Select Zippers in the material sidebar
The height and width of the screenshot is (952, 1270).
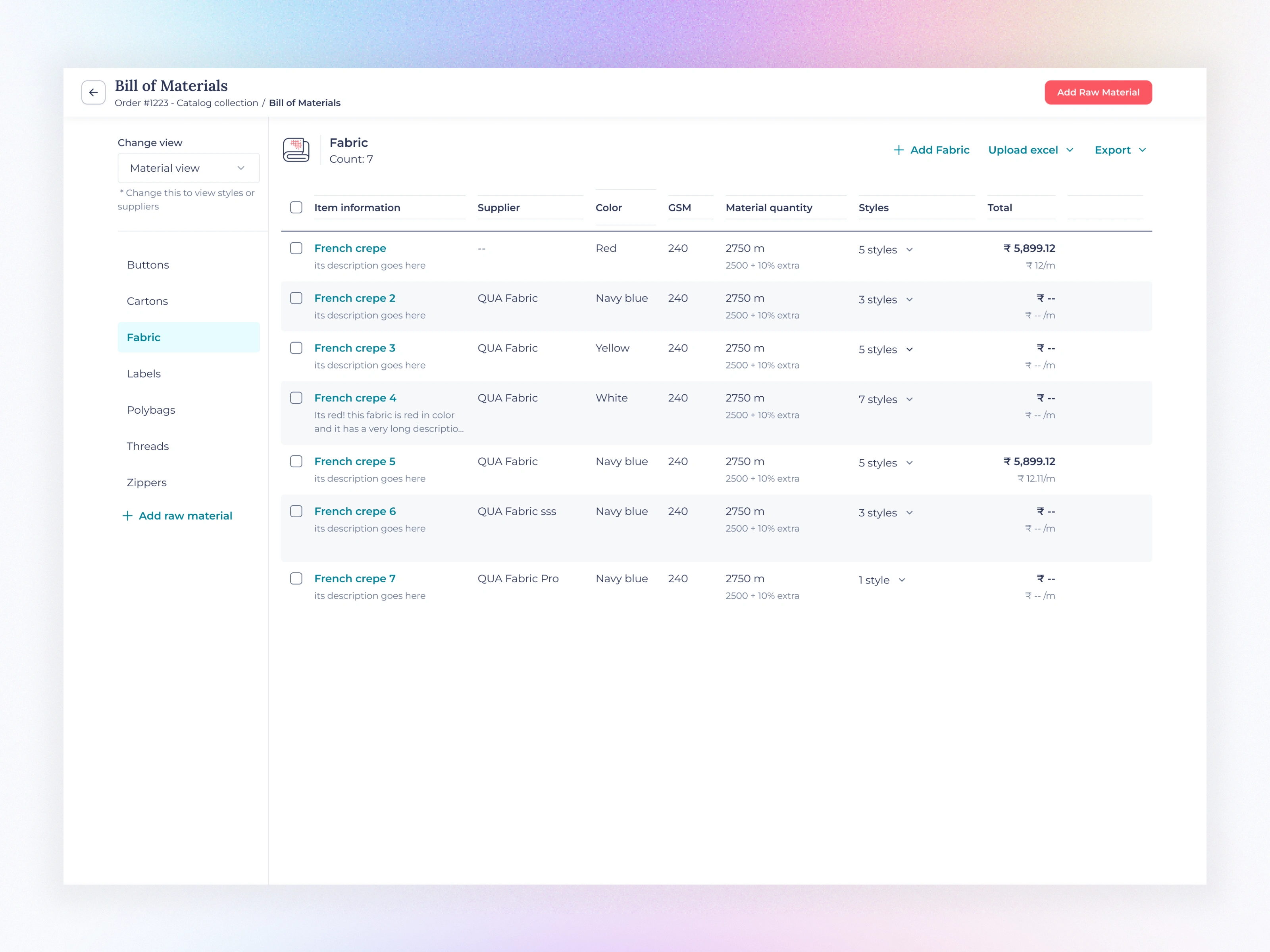tap(147, 483)
